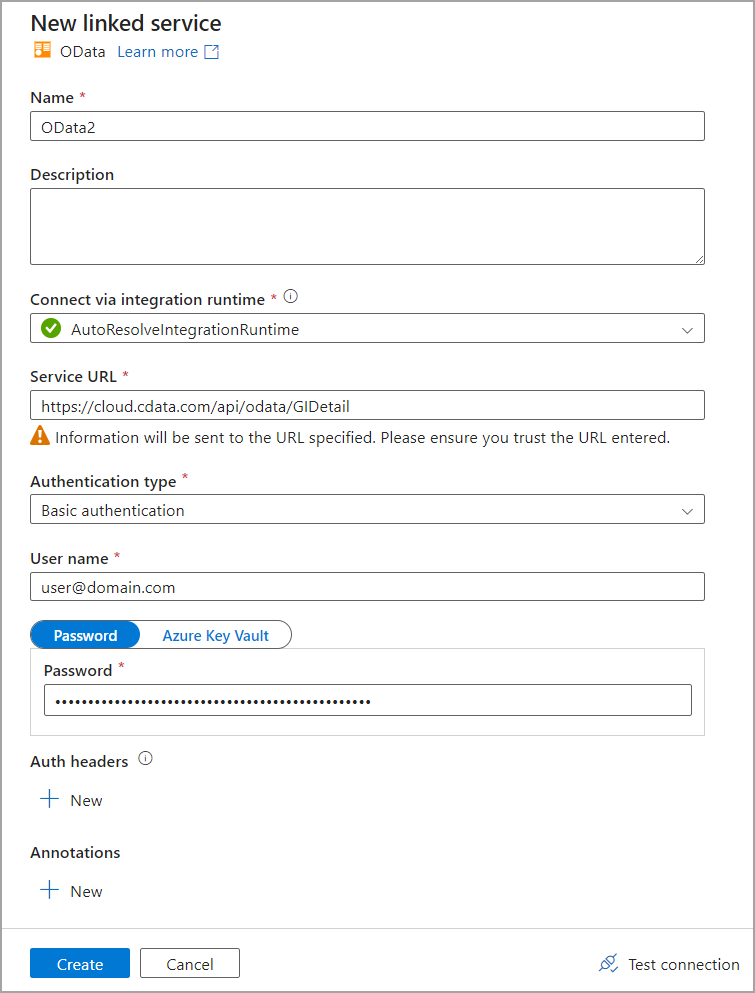Click the info icon next to Auth headers

[x=145, y=759]
